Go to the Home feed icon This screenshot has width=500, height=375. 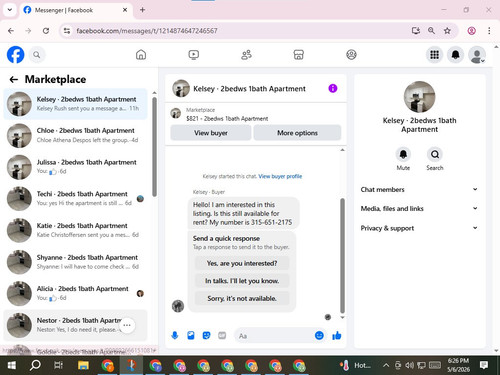(141, 55)
